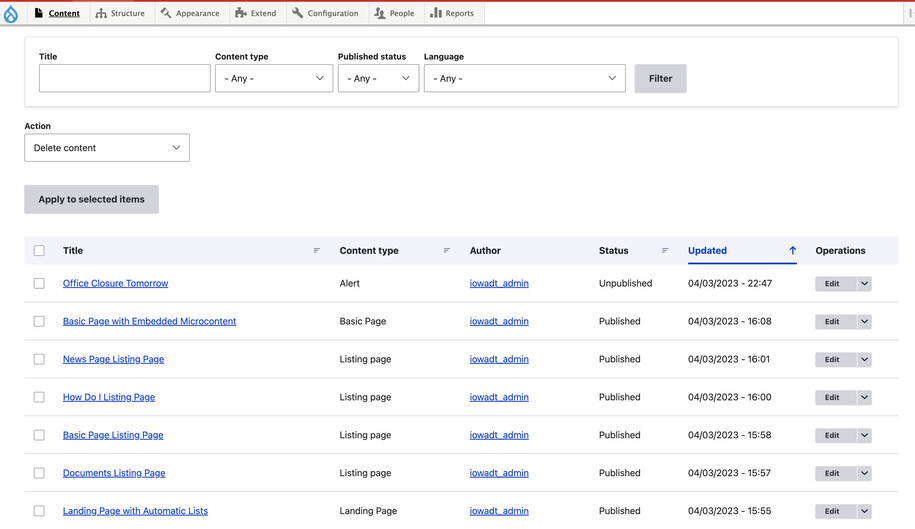Click the Alert content type cell
Viewport: 915px width, 529px height.
coord(350,283)
